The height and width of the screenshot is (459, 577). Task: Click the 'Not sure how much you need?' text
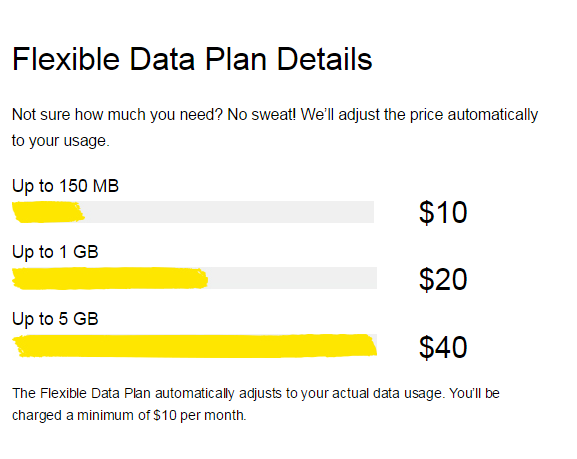click(x=117, y=115)
